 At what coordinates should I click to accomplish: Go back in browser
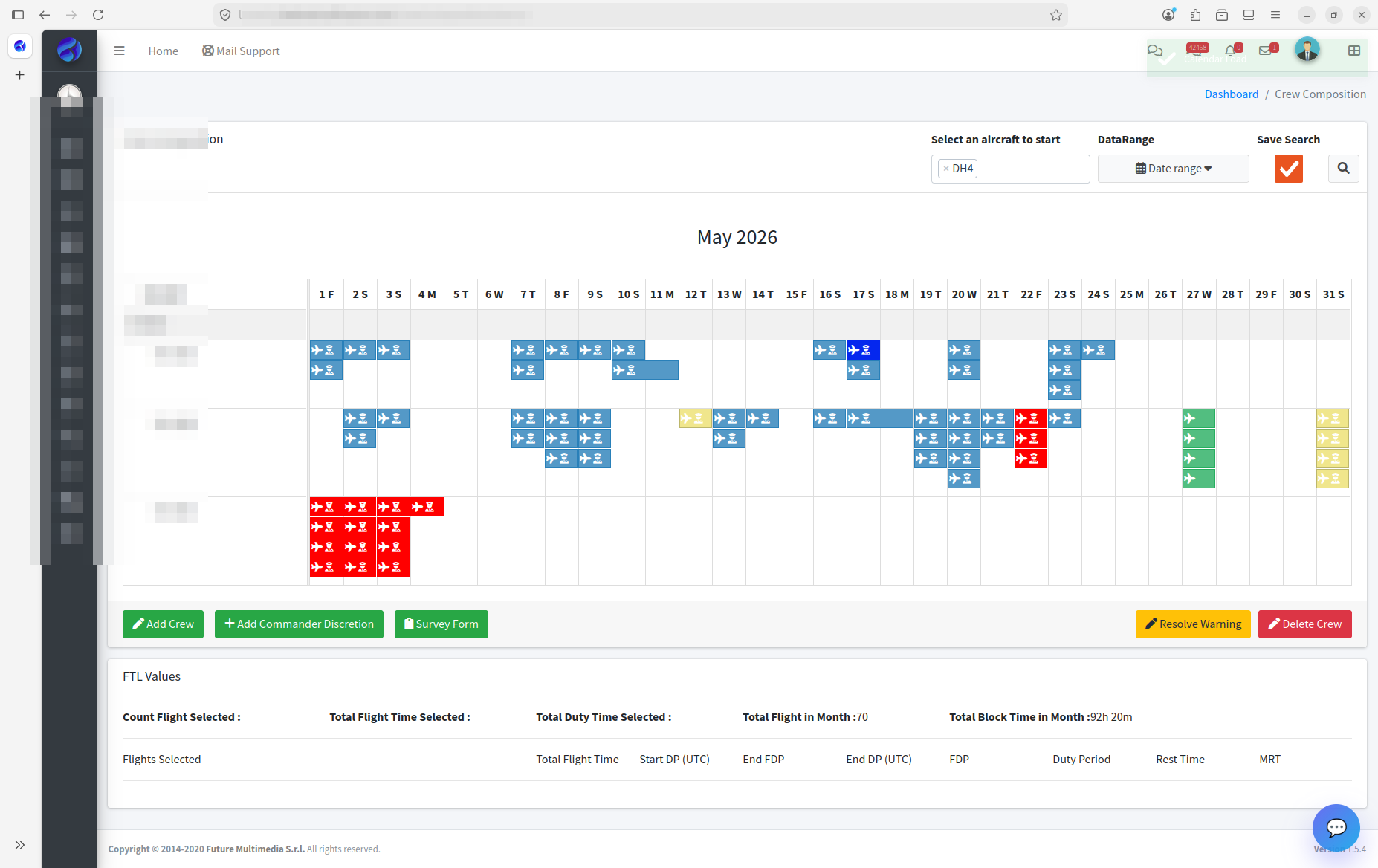(45, 15)
